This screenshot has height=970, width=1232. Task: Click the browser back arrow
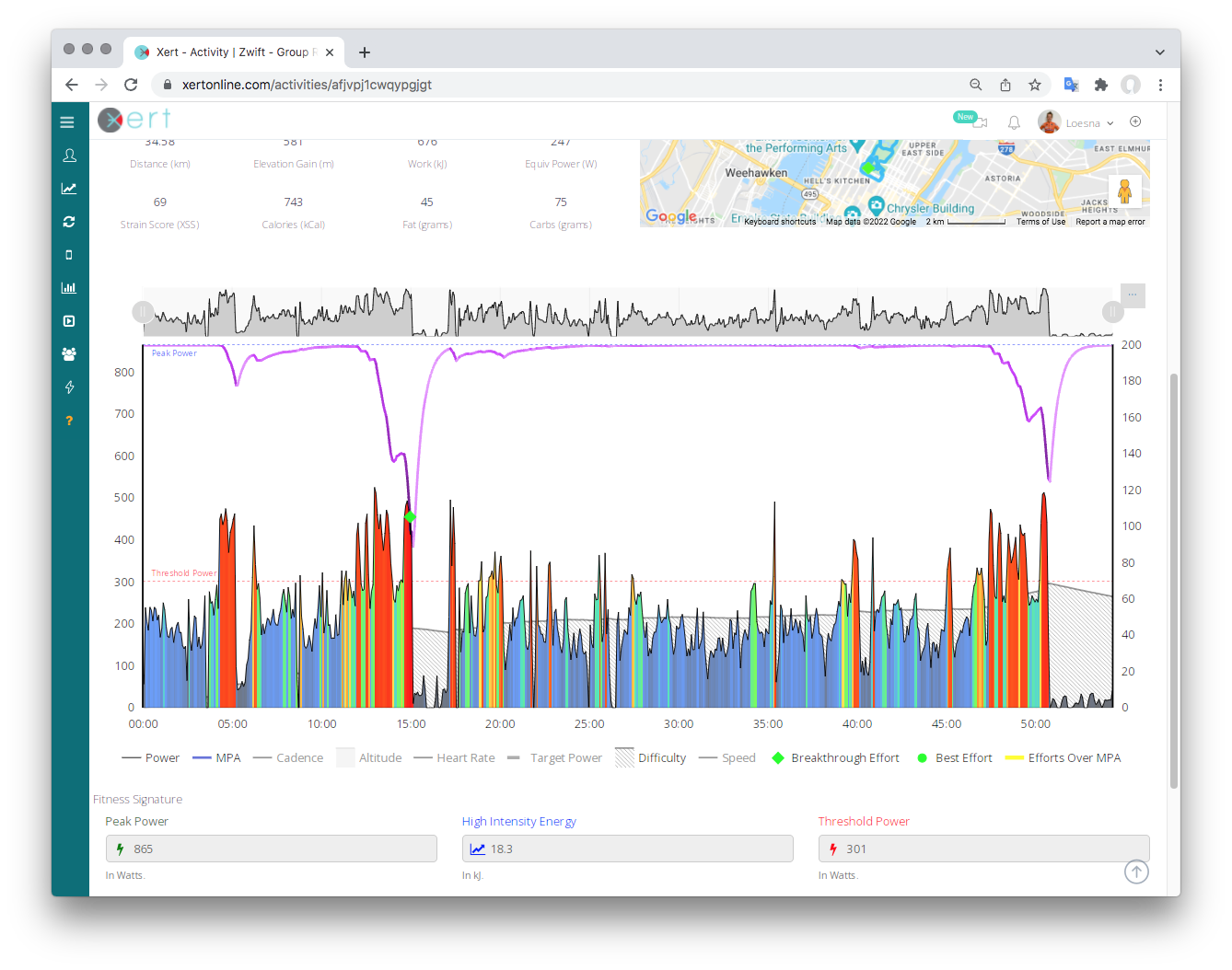click(x=72, y=85)
